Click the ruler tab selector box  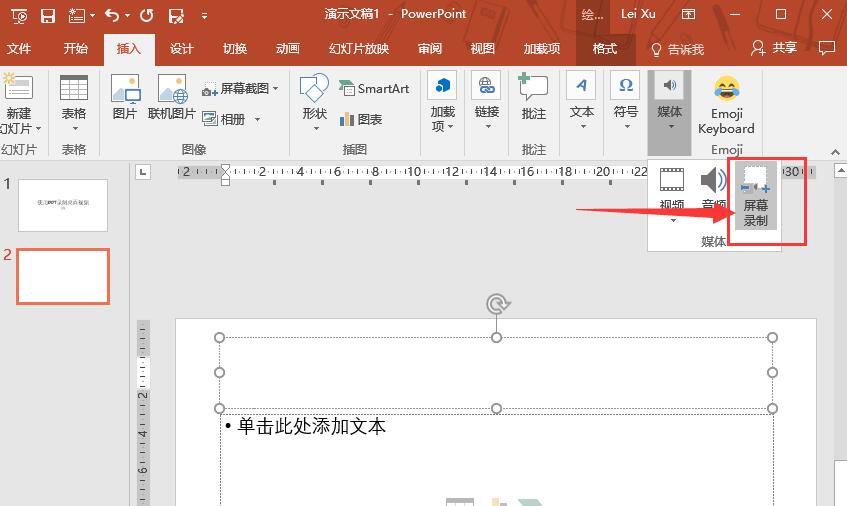pyautogui.click(x=143, y=172)
